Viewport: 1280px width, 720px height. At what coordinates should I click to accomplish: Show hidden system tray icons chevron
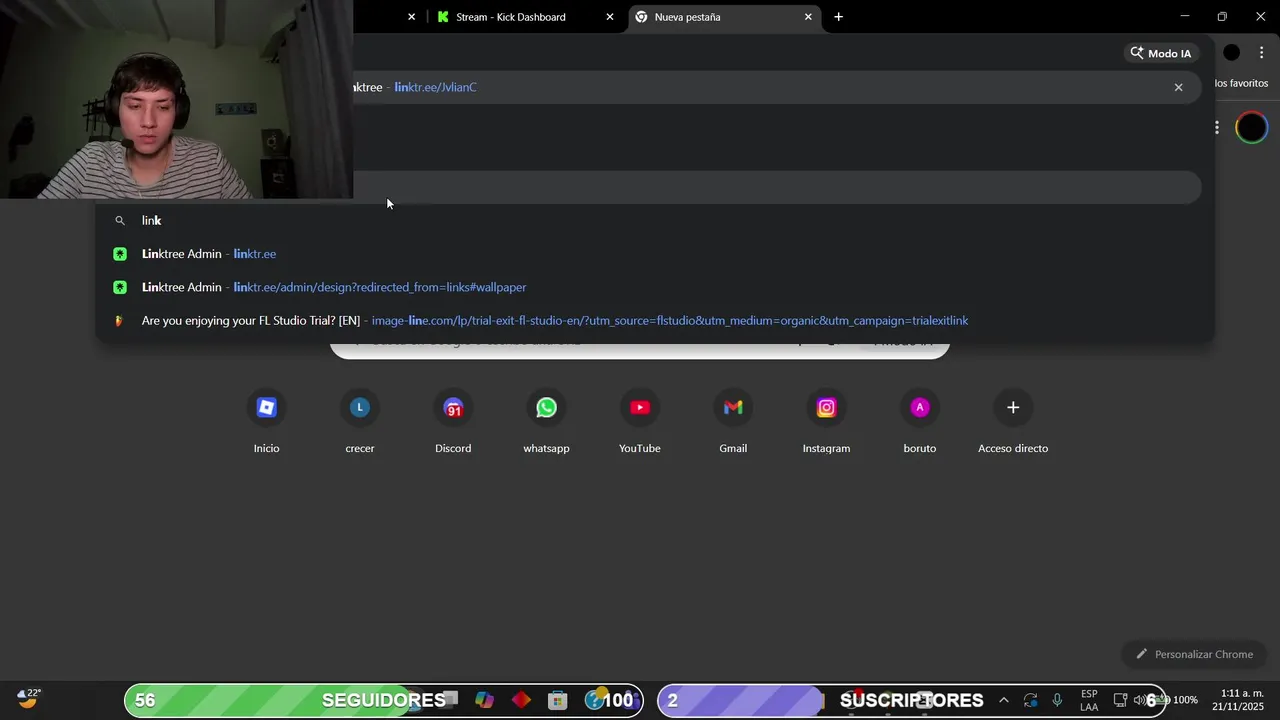pyautogui.click(x=1004, y=700)
